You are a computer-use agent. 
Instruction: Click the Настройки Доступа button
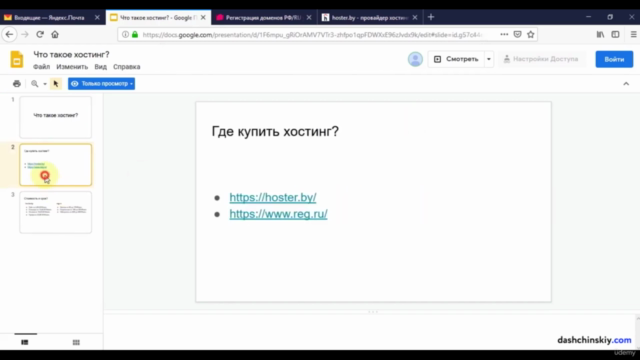541,59
